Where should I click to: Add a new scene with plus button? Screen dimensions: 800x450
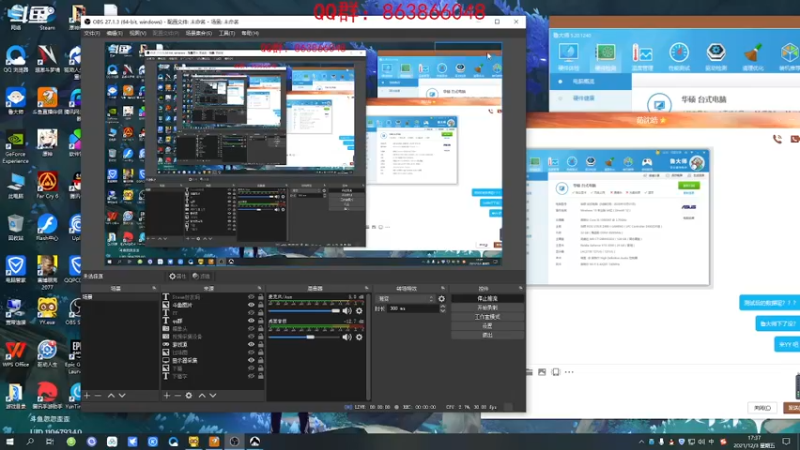coord(87,395)
